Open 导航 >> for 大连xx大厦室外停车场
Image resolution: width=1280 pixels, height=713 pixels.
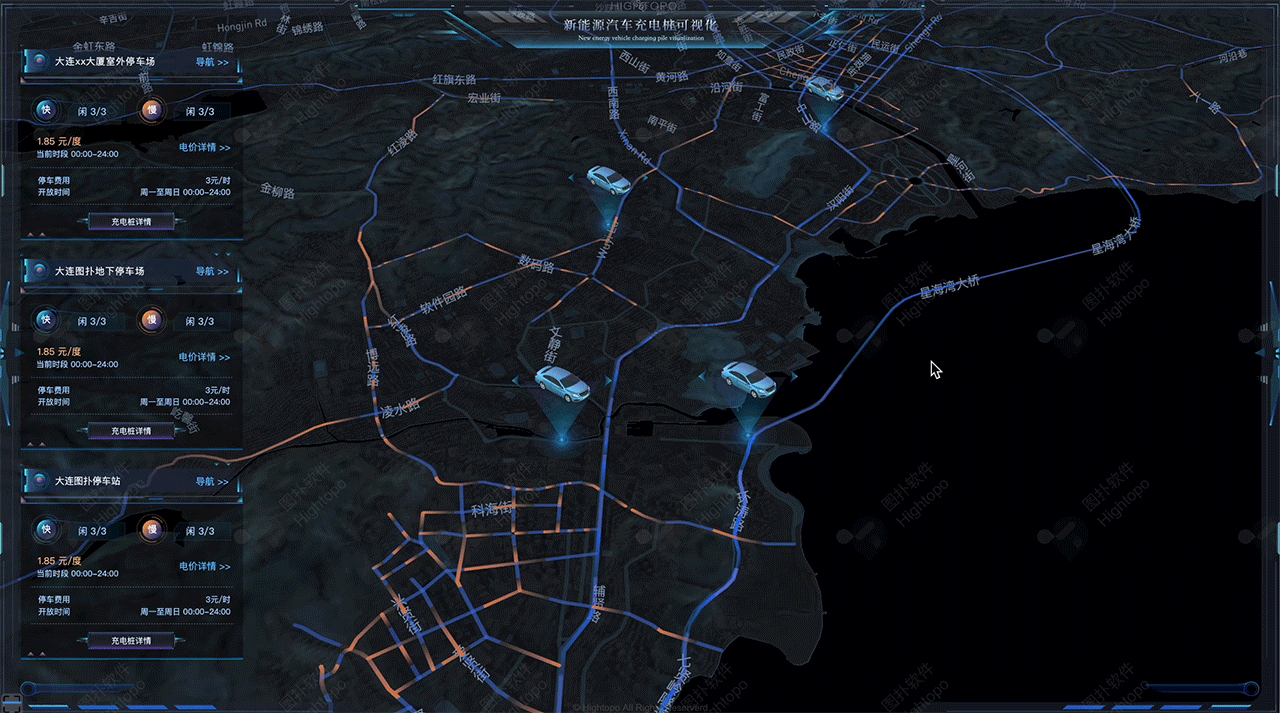212,62
